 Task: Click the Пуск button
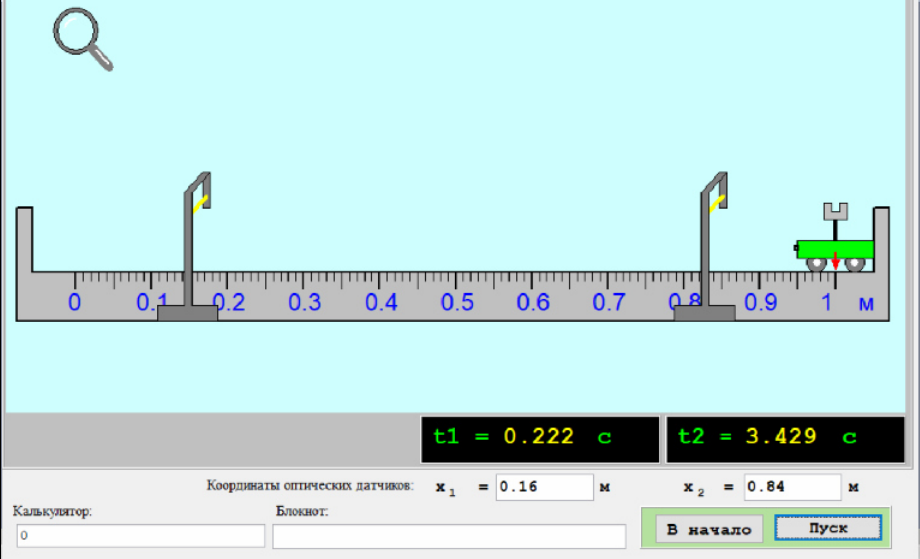pyautogui.click(x=828, y=528)
